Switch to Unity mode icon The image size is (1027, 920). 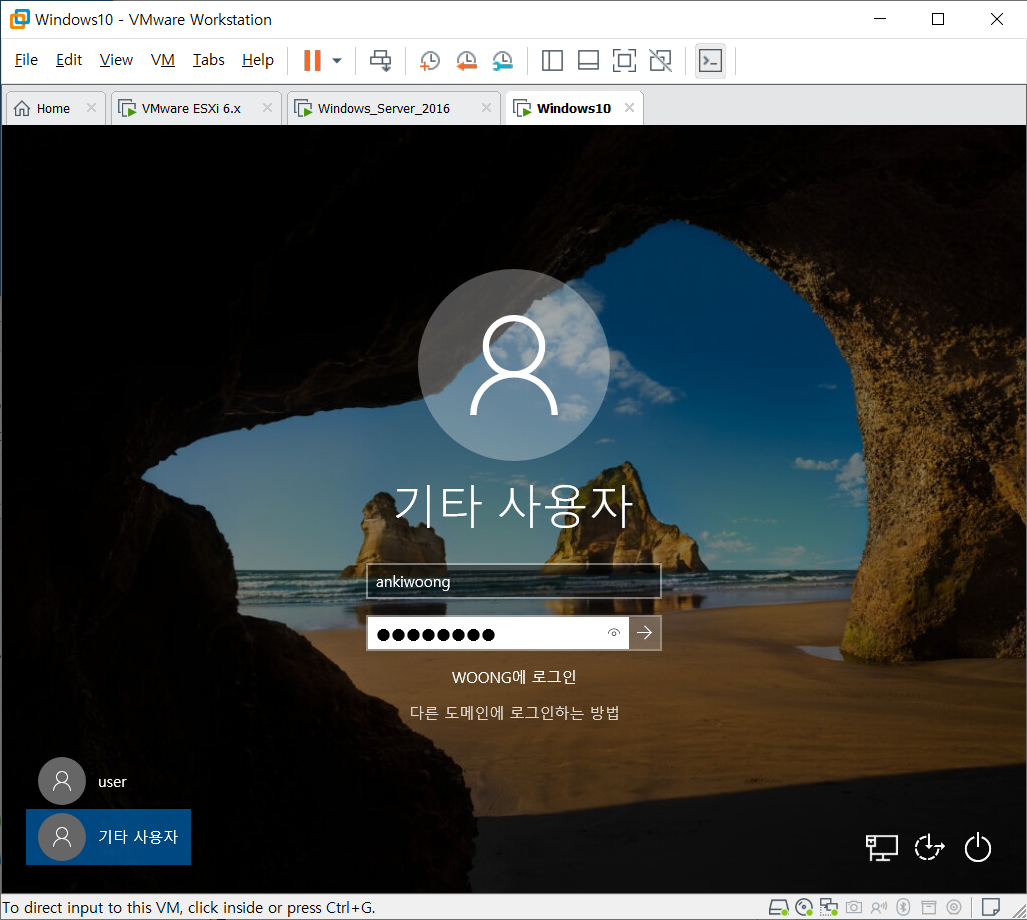click(660, 61)
